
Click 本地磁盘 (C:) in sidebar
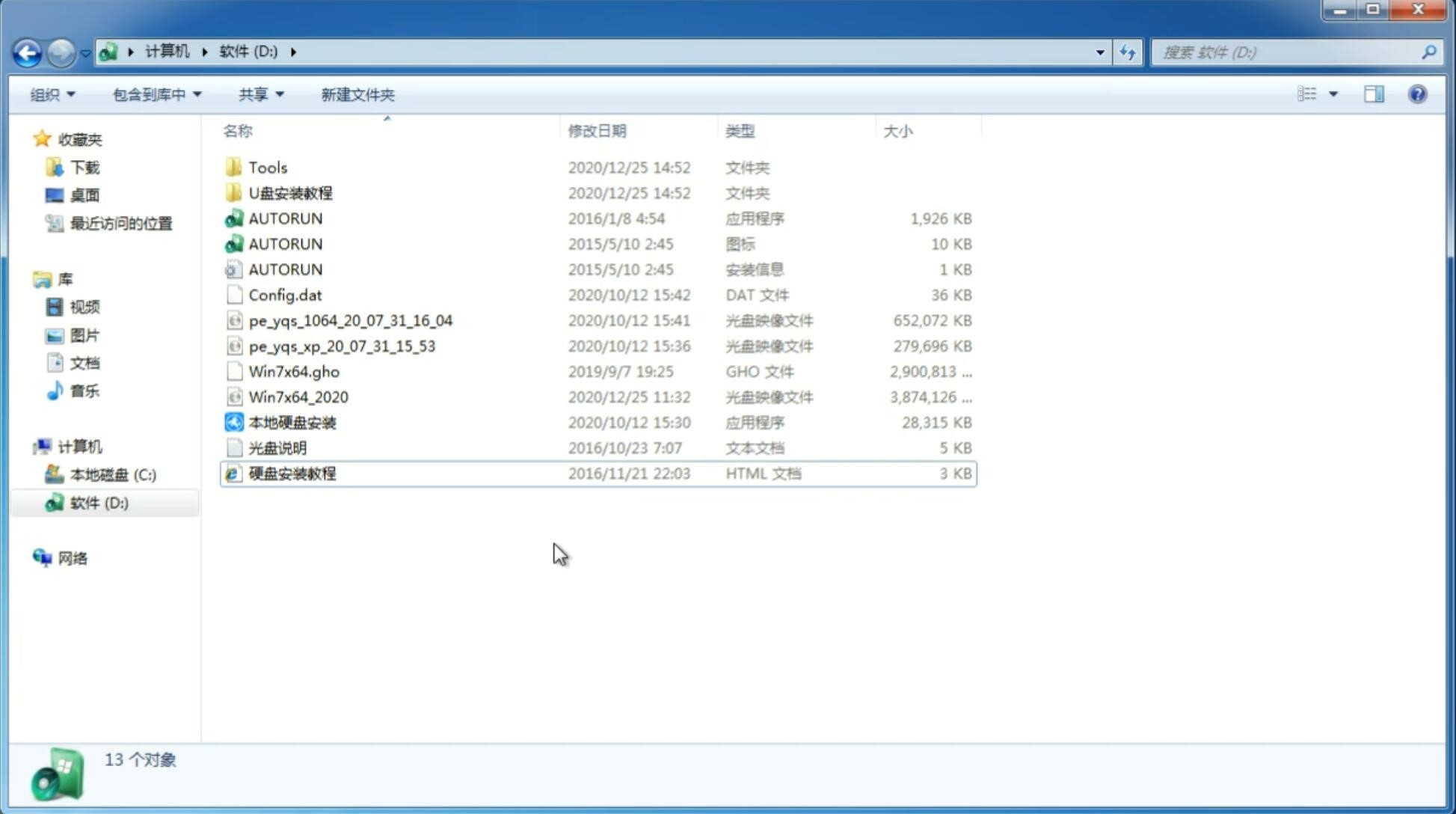click(x=112, y=474)
